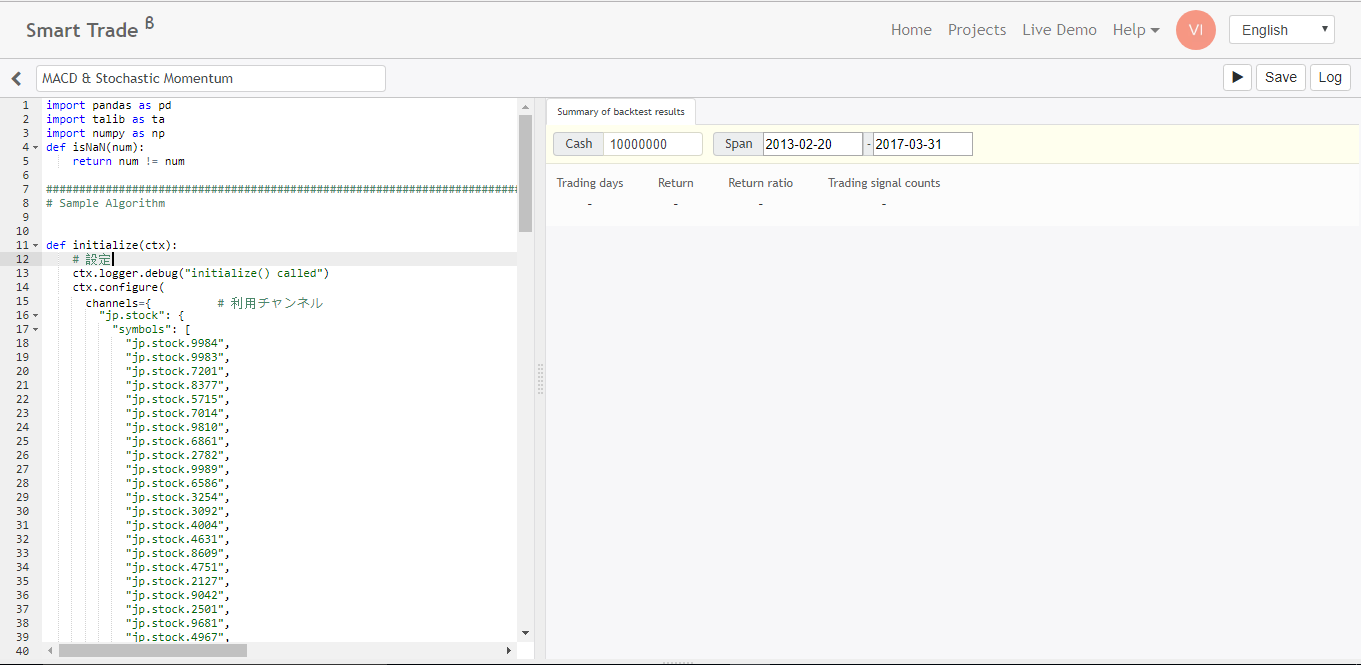Click code line "import numpy as np"
1366x665 pixels.
click(105, 133)
